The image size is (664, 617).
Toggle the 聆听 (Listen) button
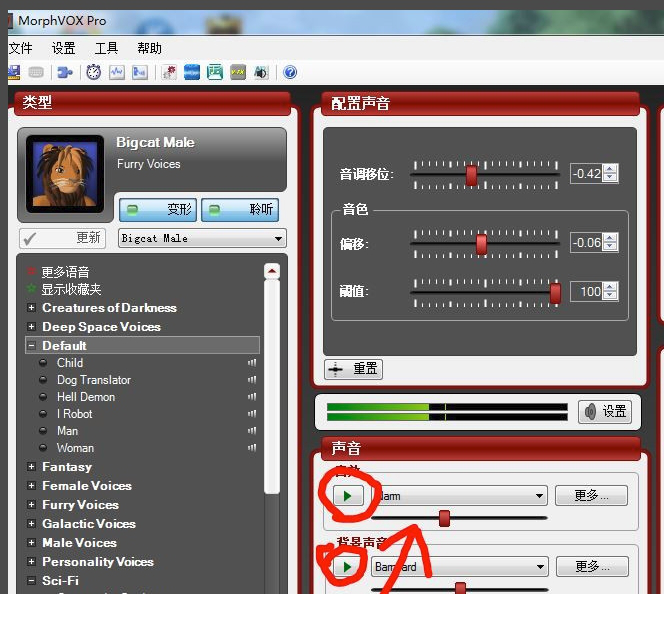tap(240, 210)
